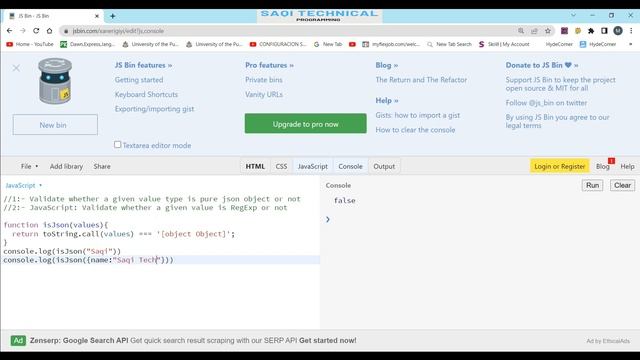The height and width of the screenshot is (360, 640).
Task: Create a New bin
Action: [55, 125]
